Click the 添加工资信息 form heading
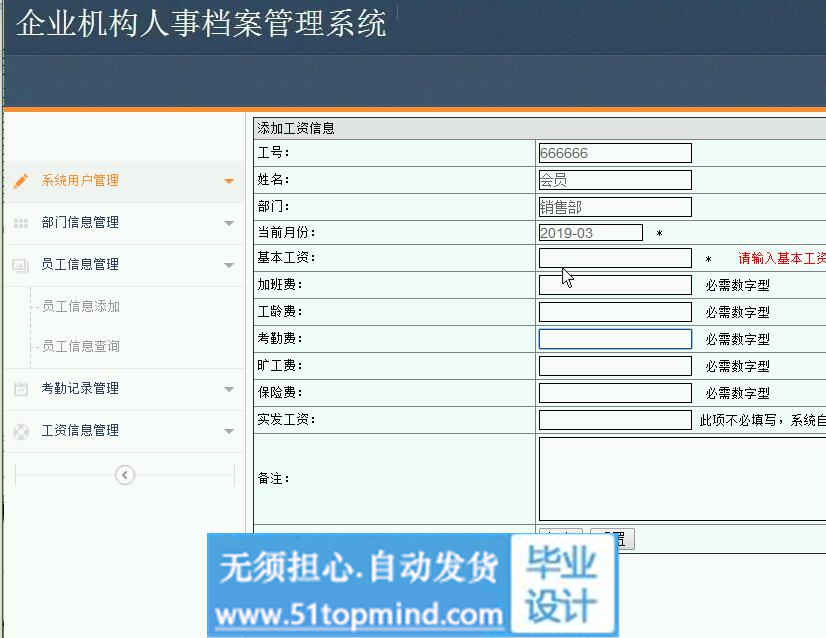This screenshot has width=826, height=638. click(296, 128)
